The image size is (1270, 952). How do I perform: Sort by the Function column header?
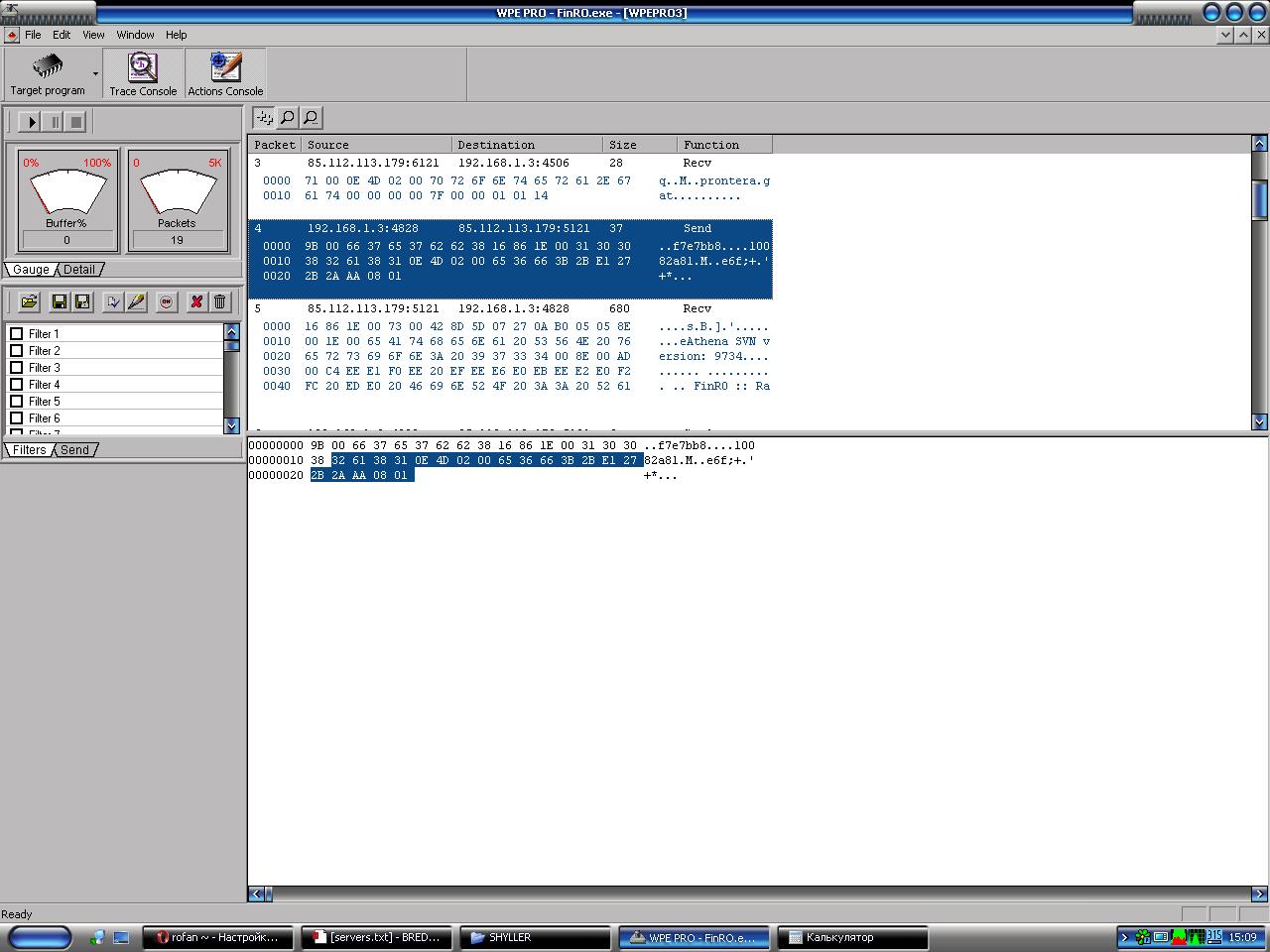click(725, 145)
